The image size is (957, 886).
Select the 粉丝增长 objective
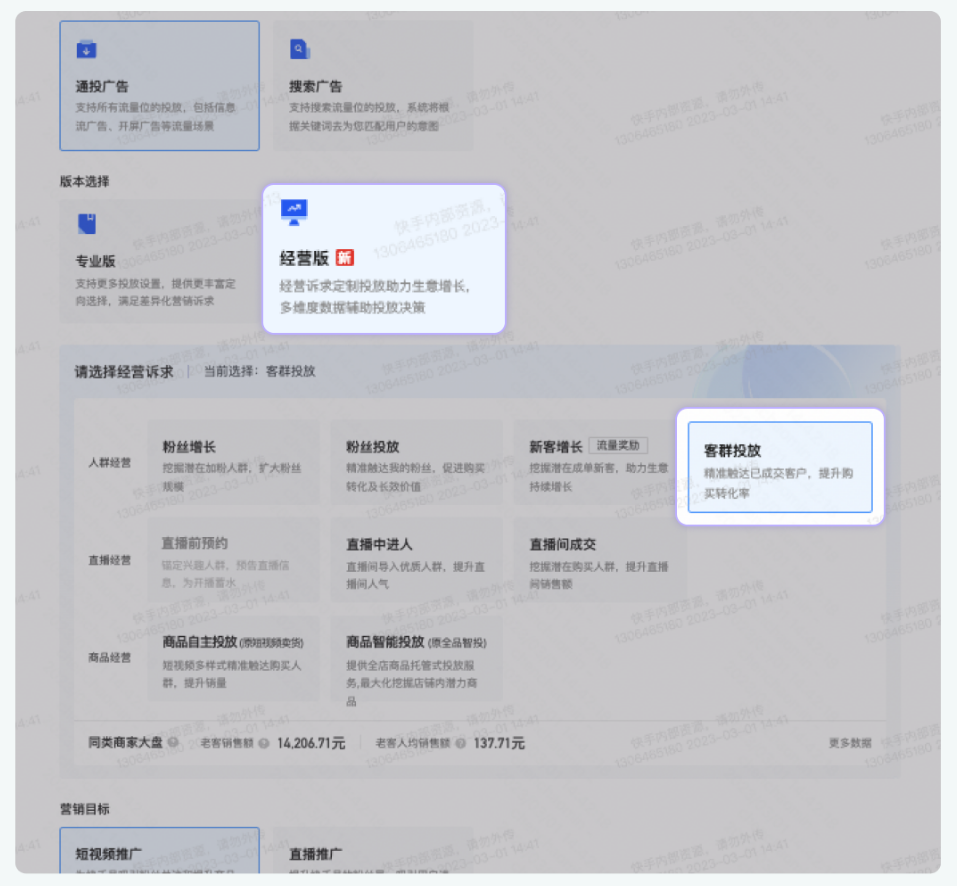pos(232,460)
